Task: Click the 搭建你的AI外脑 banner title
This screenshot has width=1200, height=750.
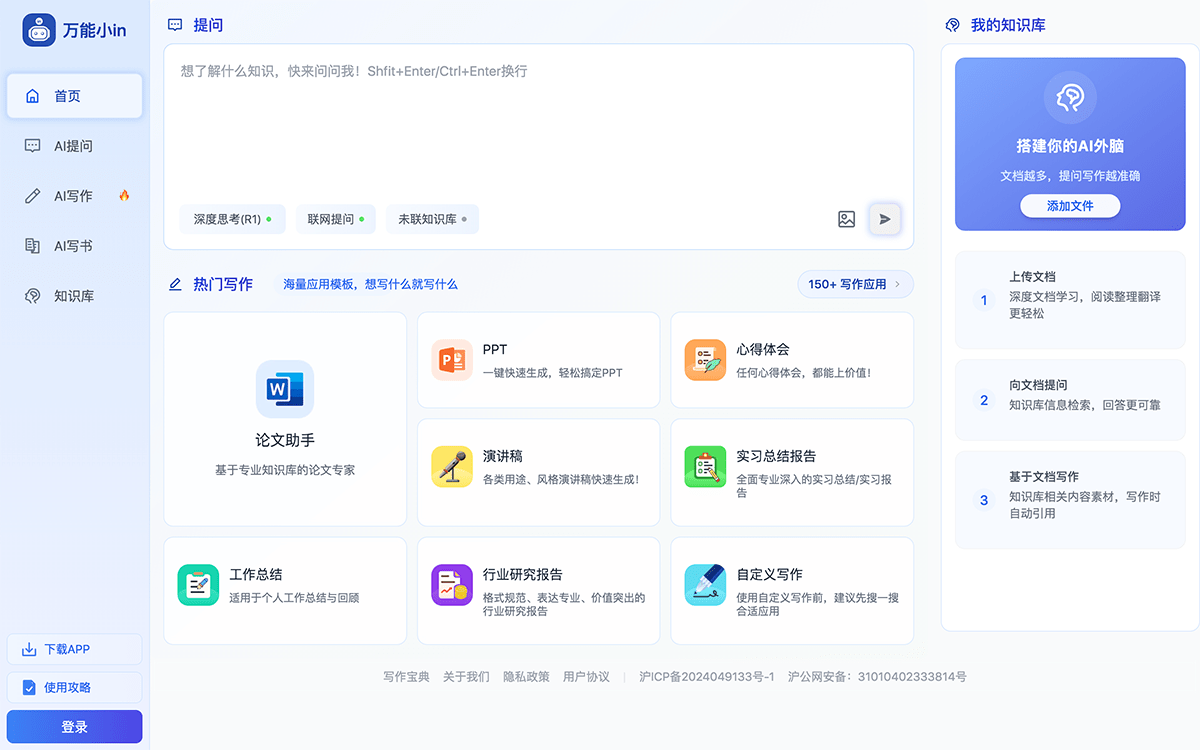Action: point(1070,146)
